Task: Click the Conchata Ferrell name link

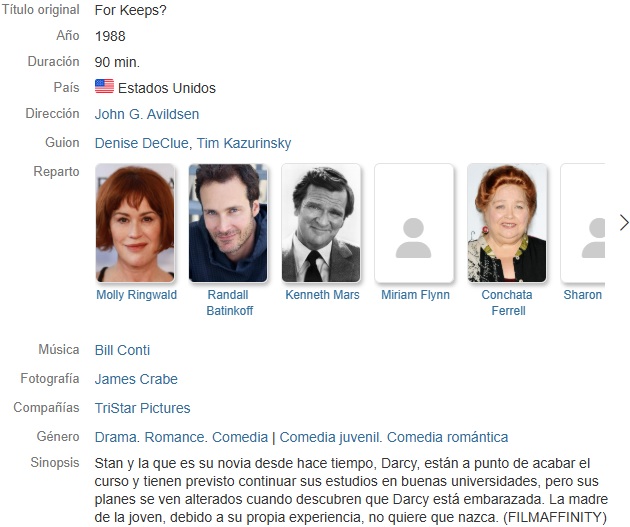Action: [507, 302]
